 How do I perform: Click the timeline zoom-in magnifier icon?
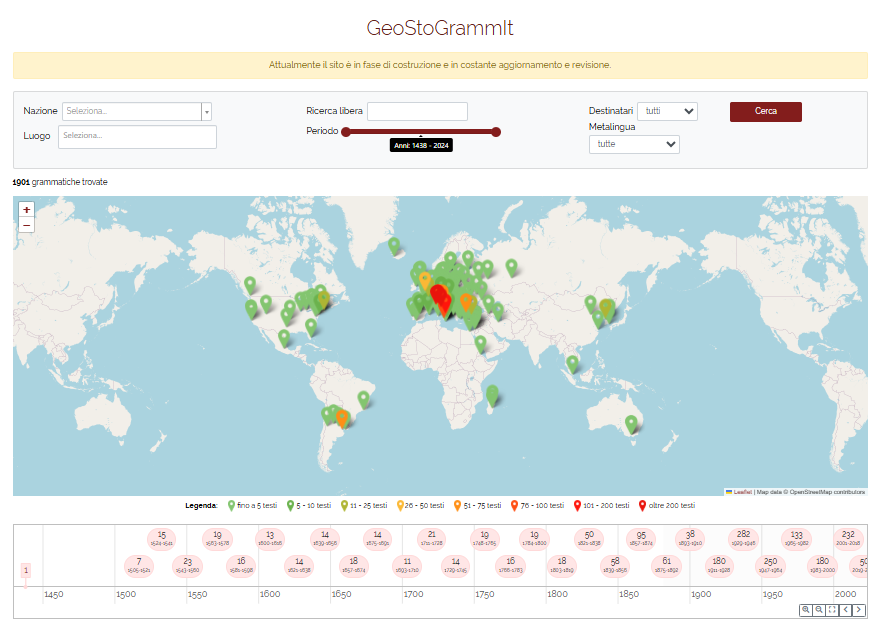(x=806, y=610)
